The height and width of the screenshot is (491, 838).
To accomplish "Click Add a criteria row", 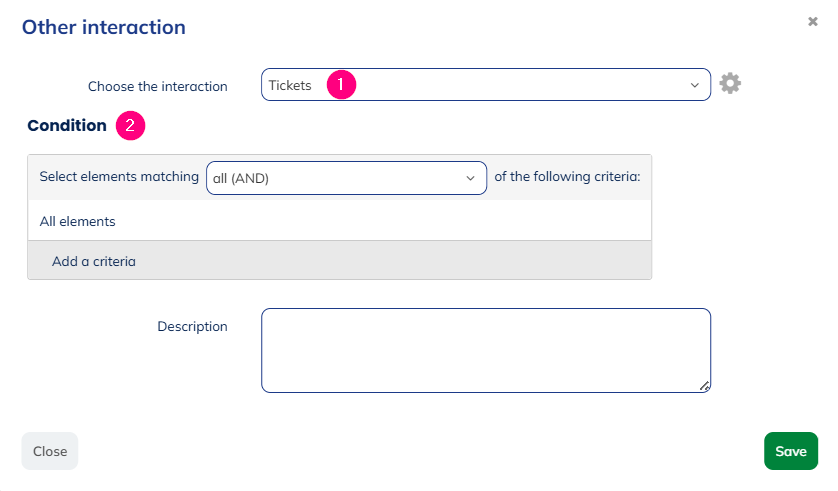I will tap(94, 261).
